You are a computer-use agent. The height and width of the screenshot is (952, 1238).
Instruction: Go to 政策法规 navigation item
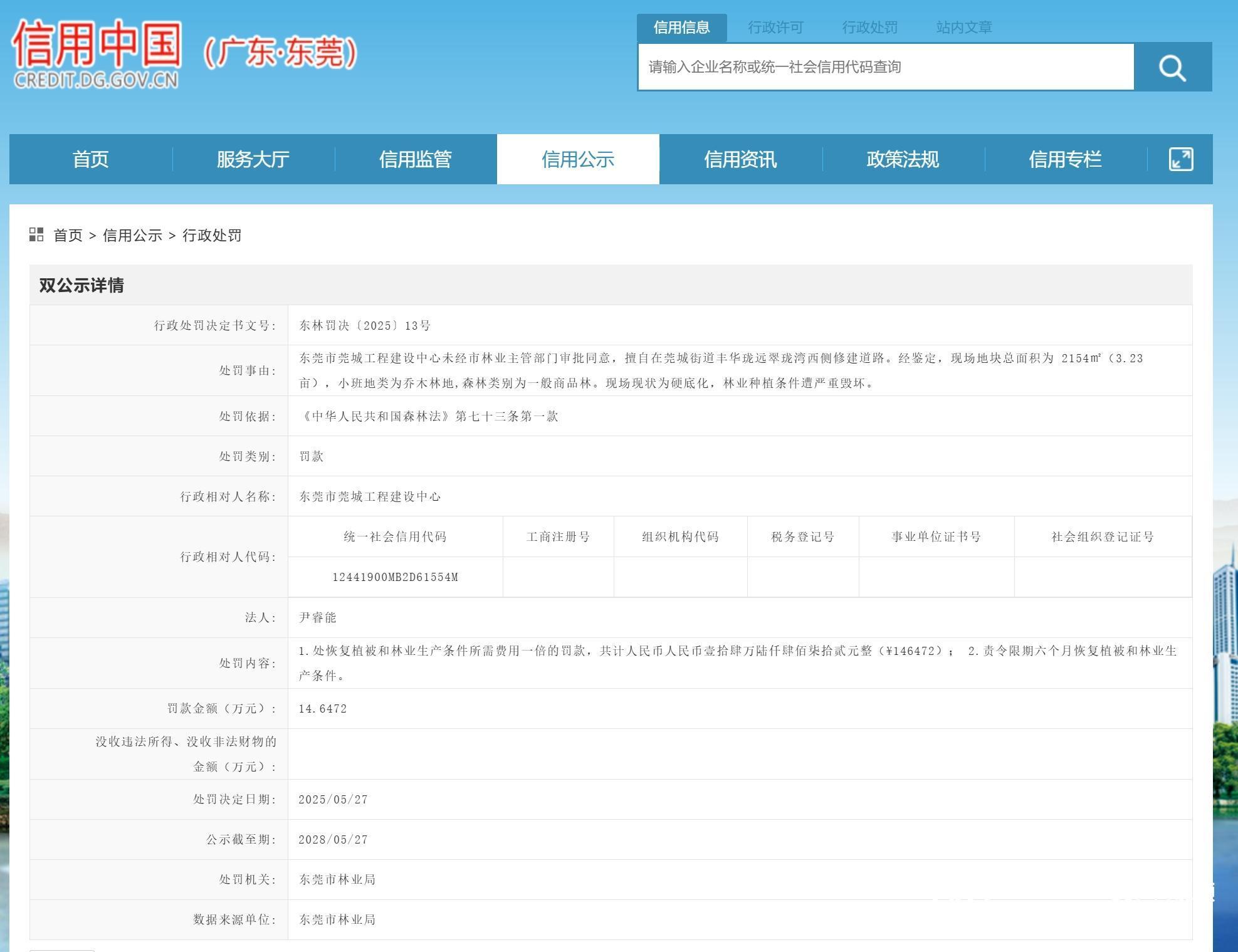tap(902, 159)
